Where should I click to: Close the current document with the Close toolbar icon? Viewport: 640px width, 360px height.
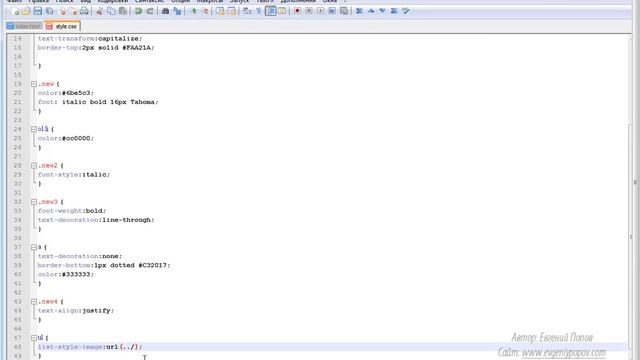[x=62, y=11]
